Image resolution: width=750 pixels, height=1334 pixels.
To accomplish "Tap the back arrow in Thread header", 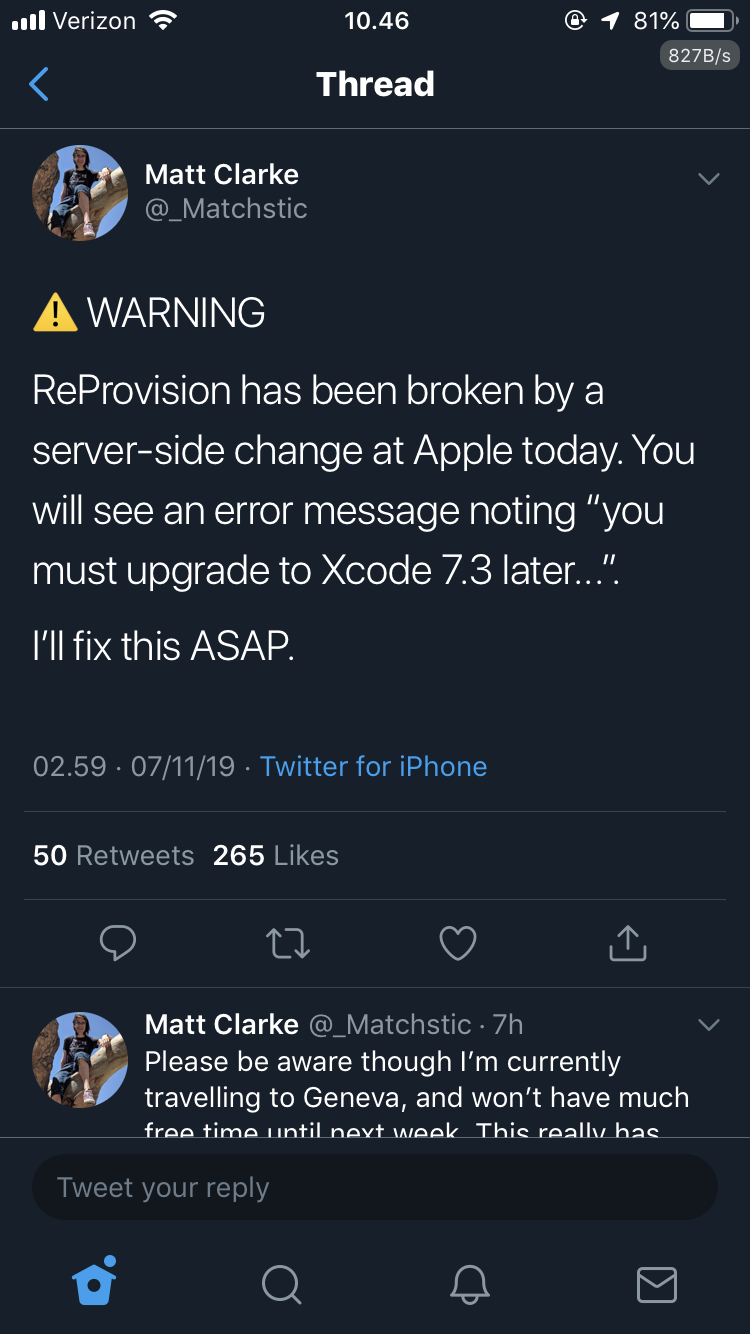I will [x=39, y=85].
